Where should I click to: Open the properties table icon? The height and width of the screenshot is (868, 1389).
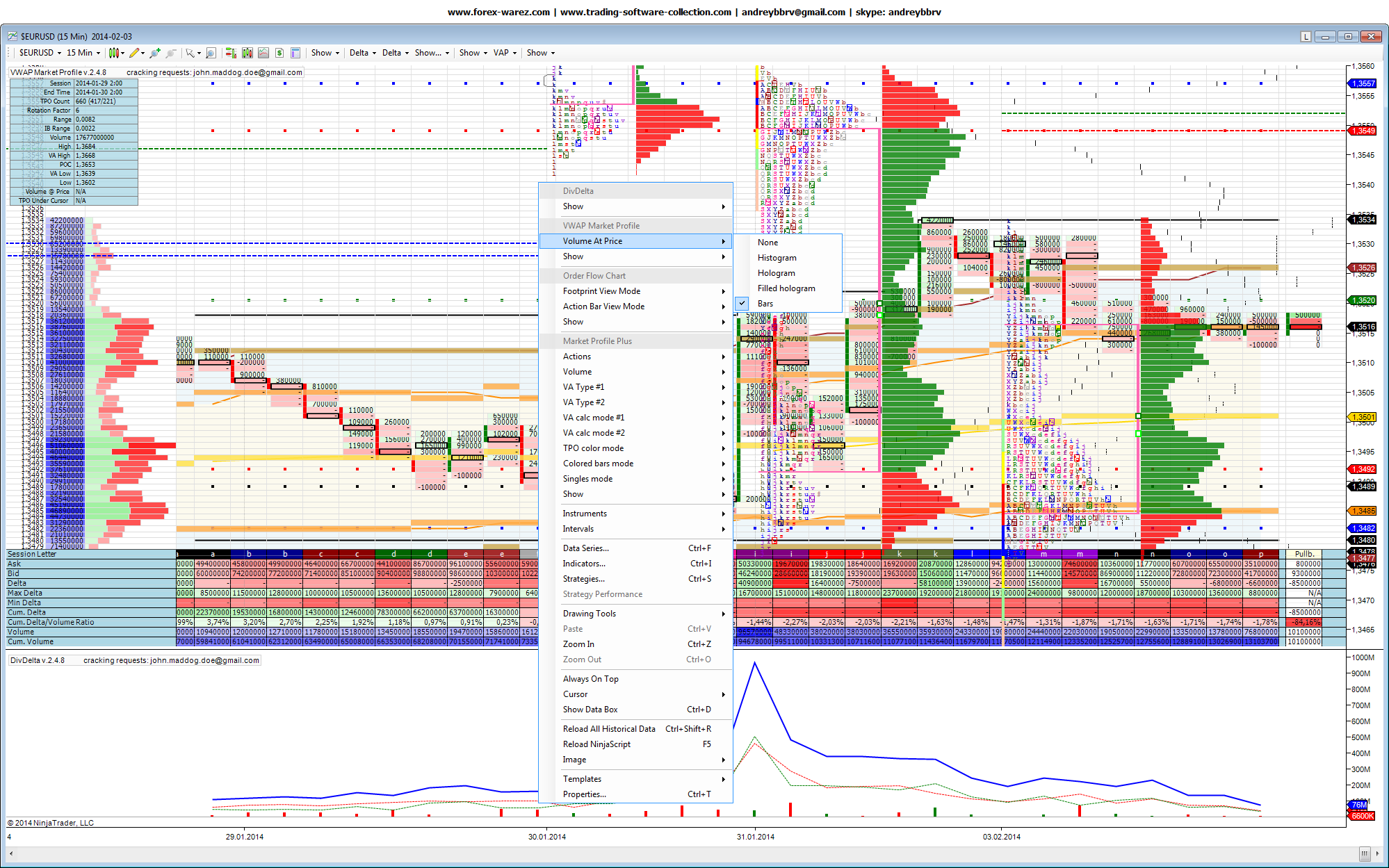coord(295,53)
